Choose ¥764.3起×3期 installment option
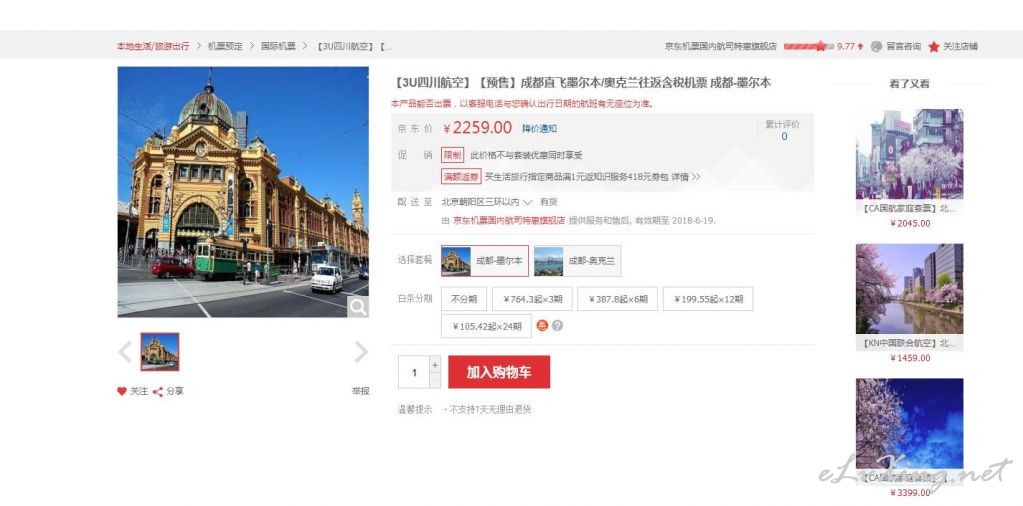 click(532, 299)
